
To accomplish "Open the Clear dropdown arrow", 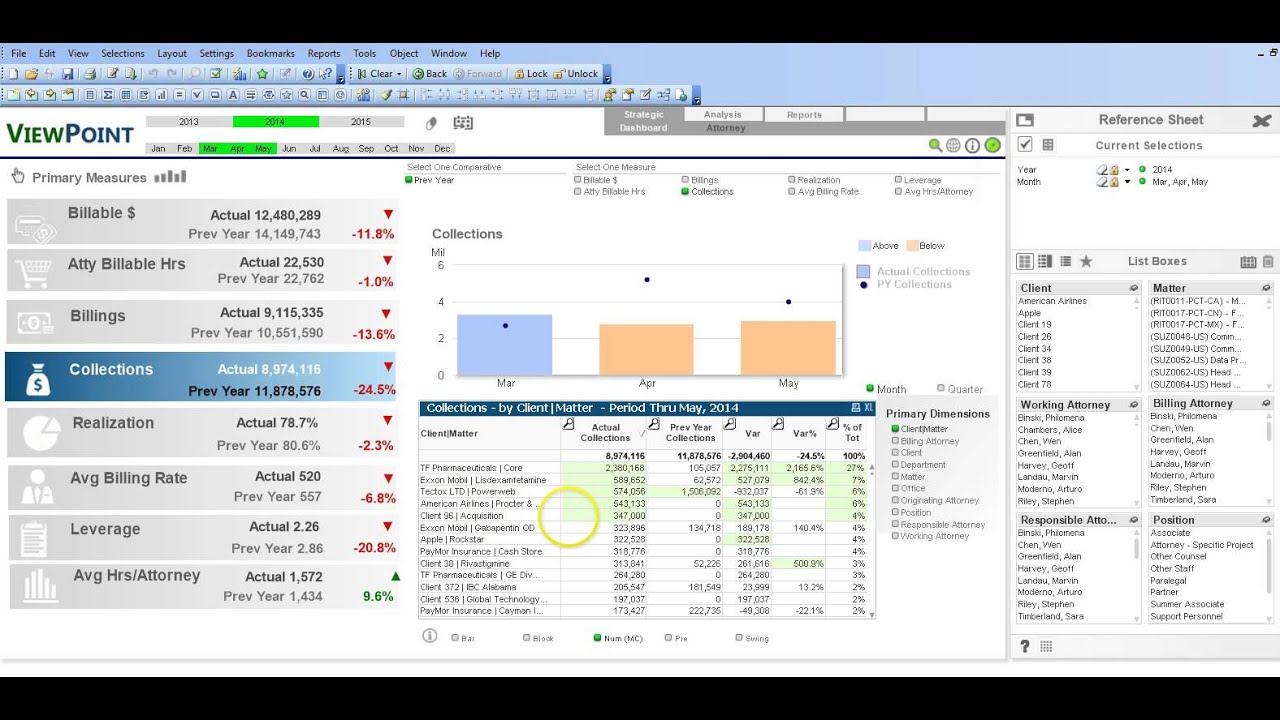I will click(x=399, y=74).
